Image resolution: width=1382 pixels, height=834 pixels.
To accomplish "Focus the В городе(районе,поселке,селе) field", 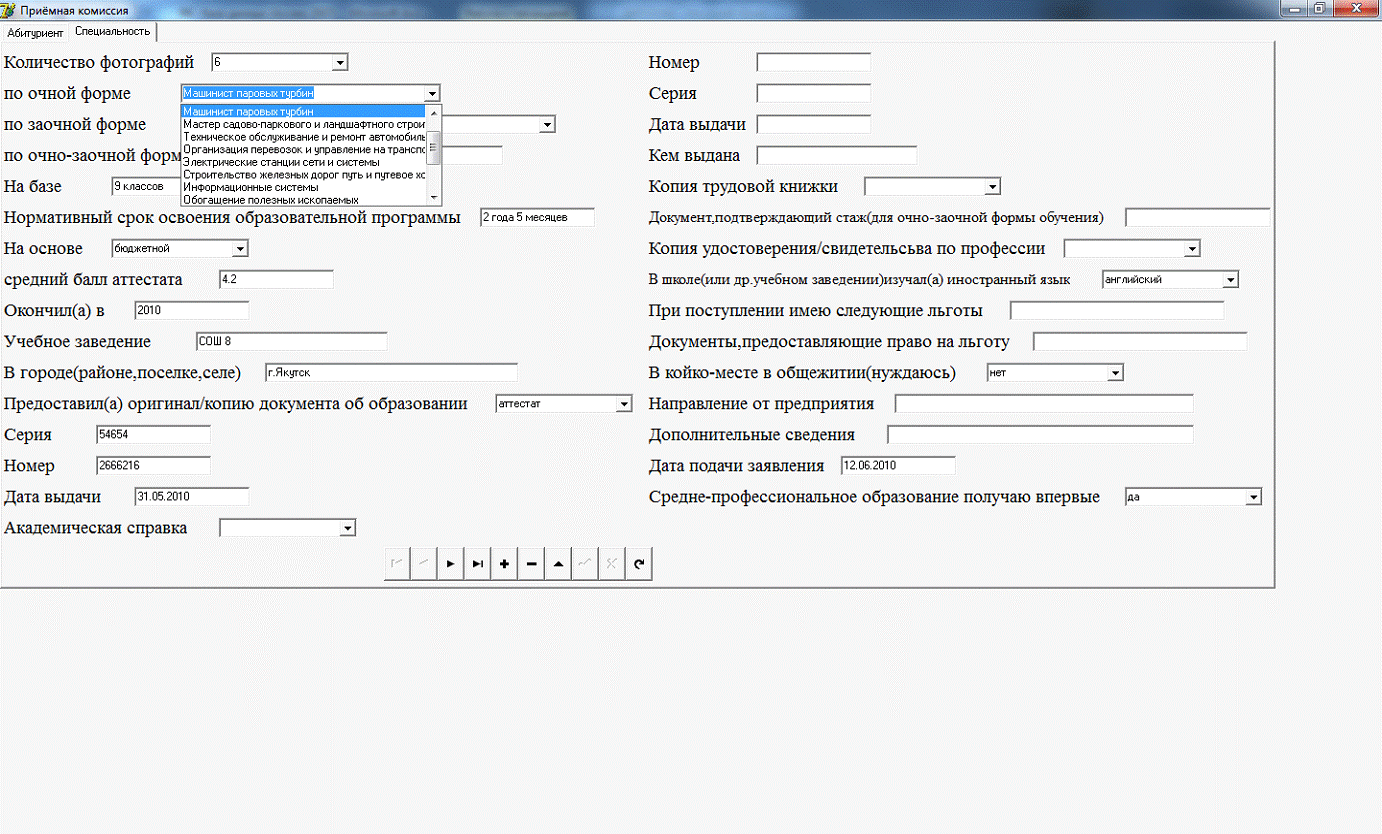I will (x=391, y=373).
